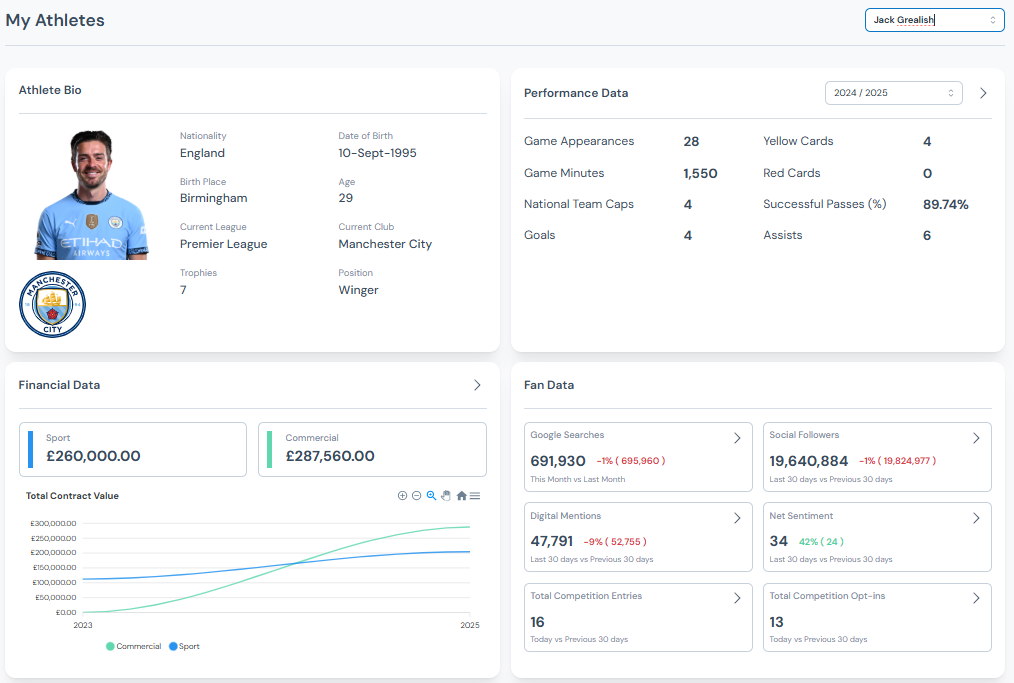Viewport: 1014px width, 683px height.
Task: Click the Google Searches count 691,930
Action: point(558,461)
